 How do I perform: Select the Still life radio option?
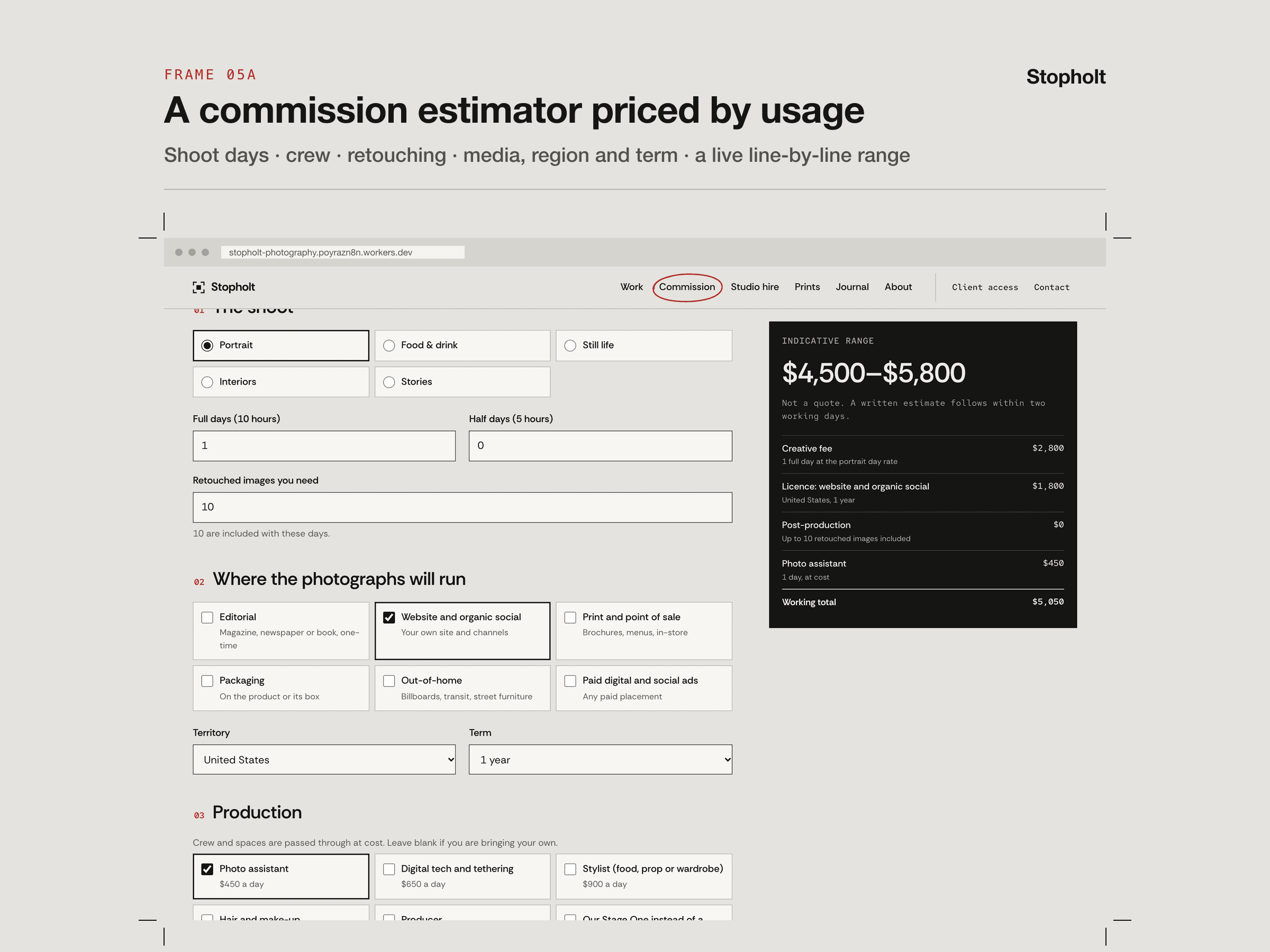point(643,345)
